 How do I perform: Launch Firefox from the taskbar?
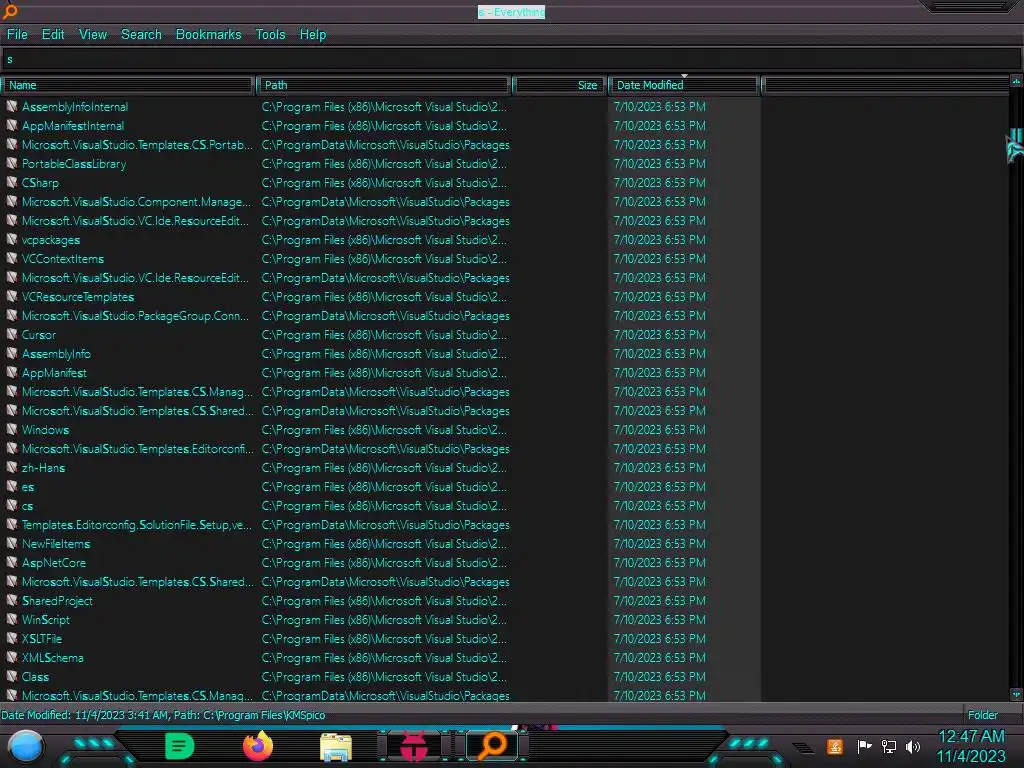coord(258,746)
